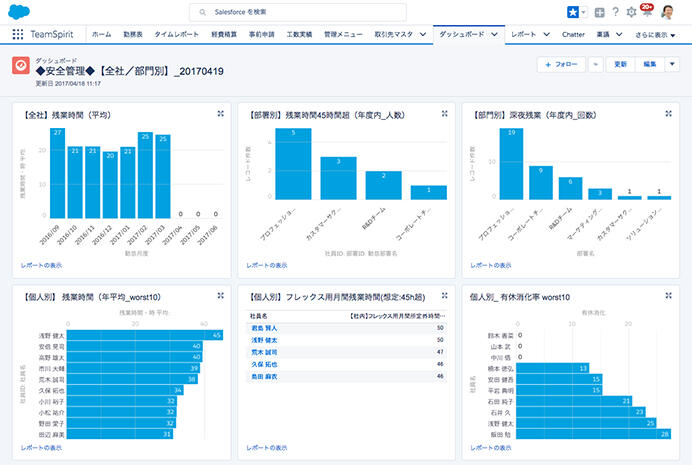The height and width of the screenshot is (465, 692).
Task: Open レポートの表示 link under 深夜残業 chart
Action: click(x=490, y=265)
